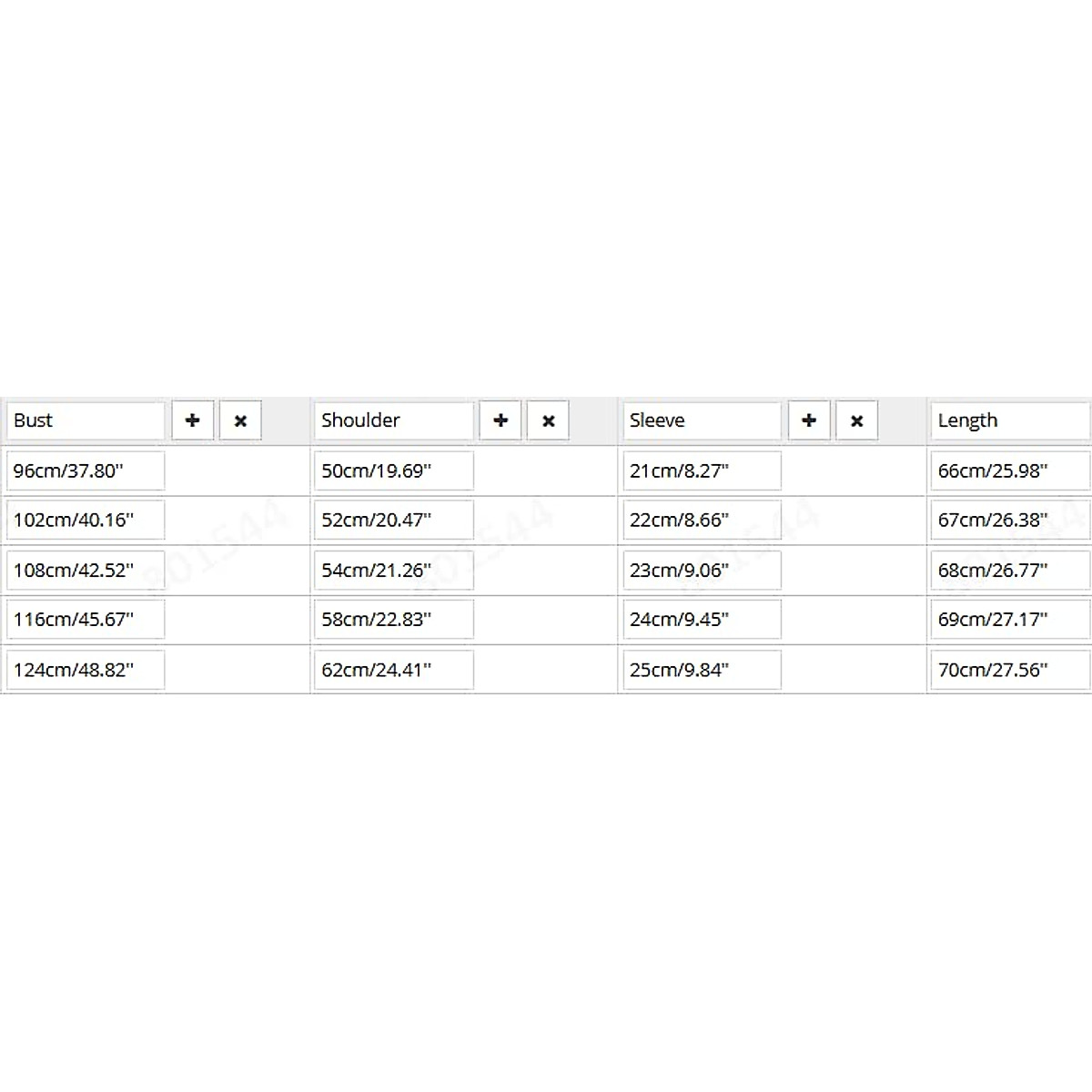Edit the Bust header field
Viewport: 1092px width, 1092px height.
(86, 420)
